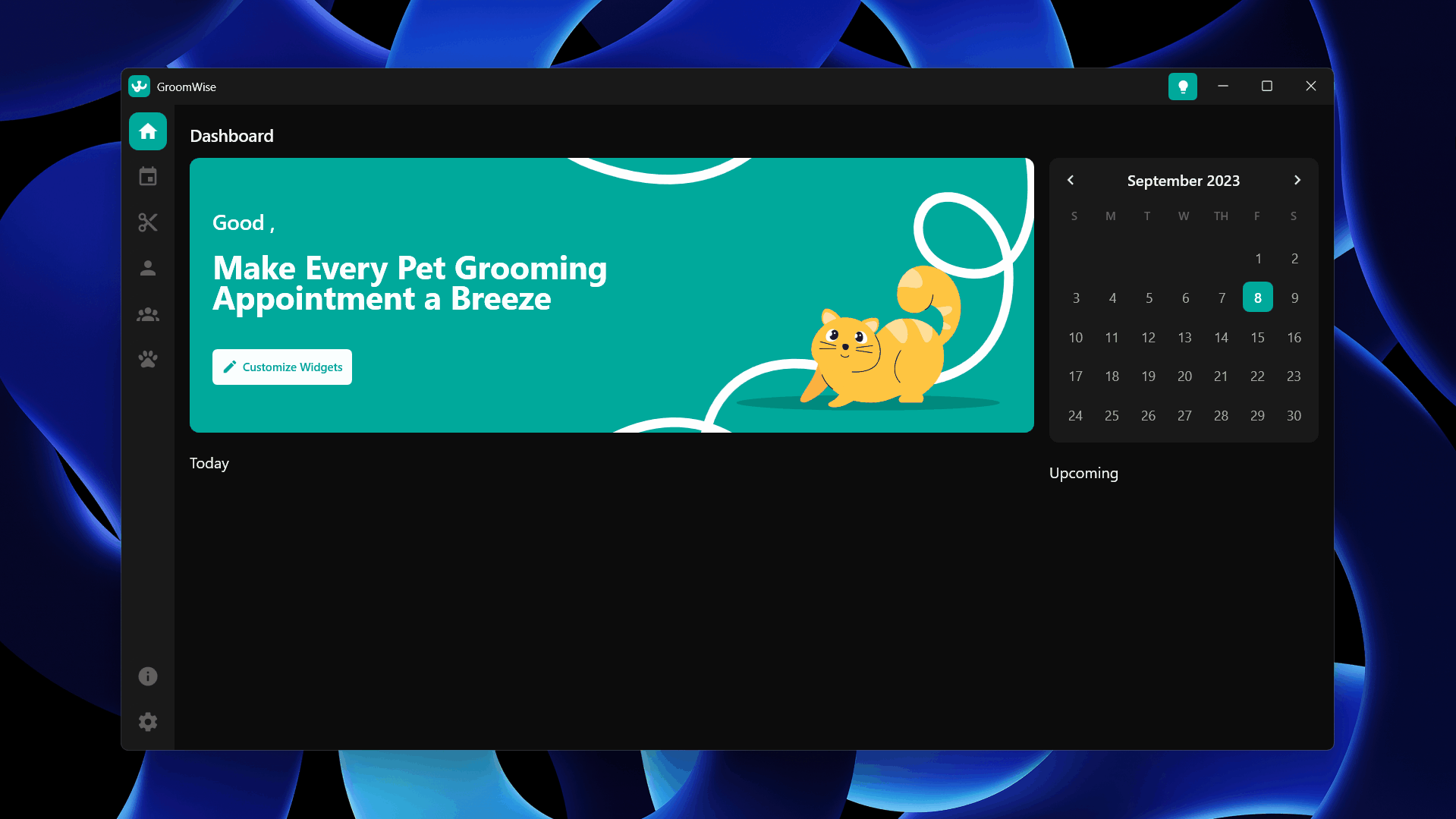
Task: Select September 15 in the calendar
Action: pos(1258,337)
